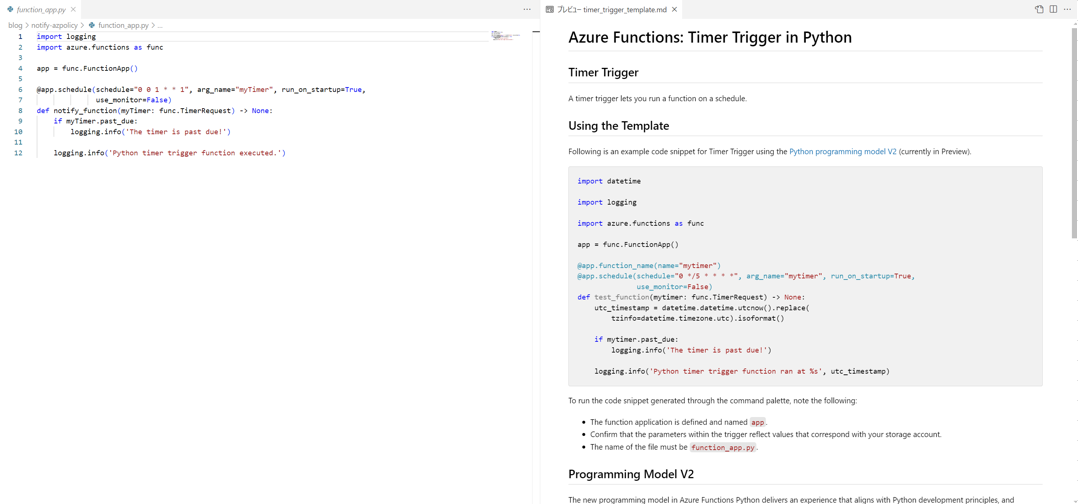
Task: Click the Show Source icon in preview
Action: pyautogui.click(x=1039, y=10)
